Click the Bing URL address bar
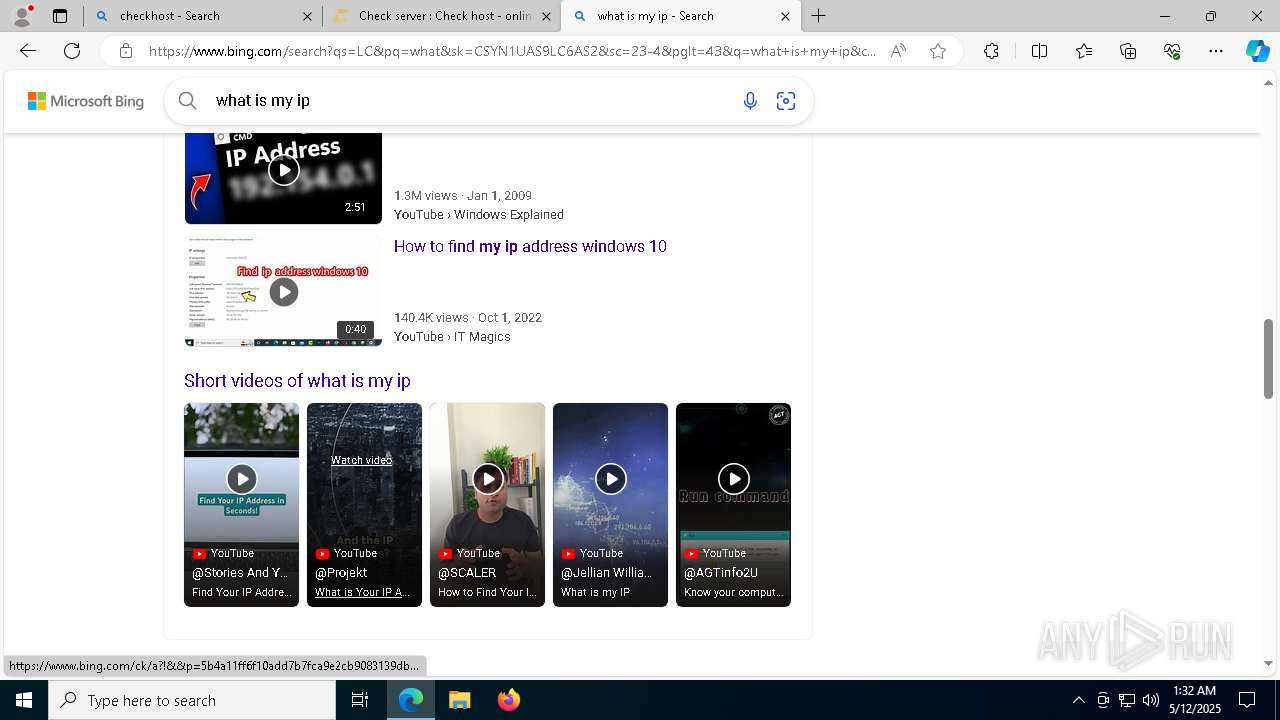This screenshot has width=1280, height=720. 512,51
